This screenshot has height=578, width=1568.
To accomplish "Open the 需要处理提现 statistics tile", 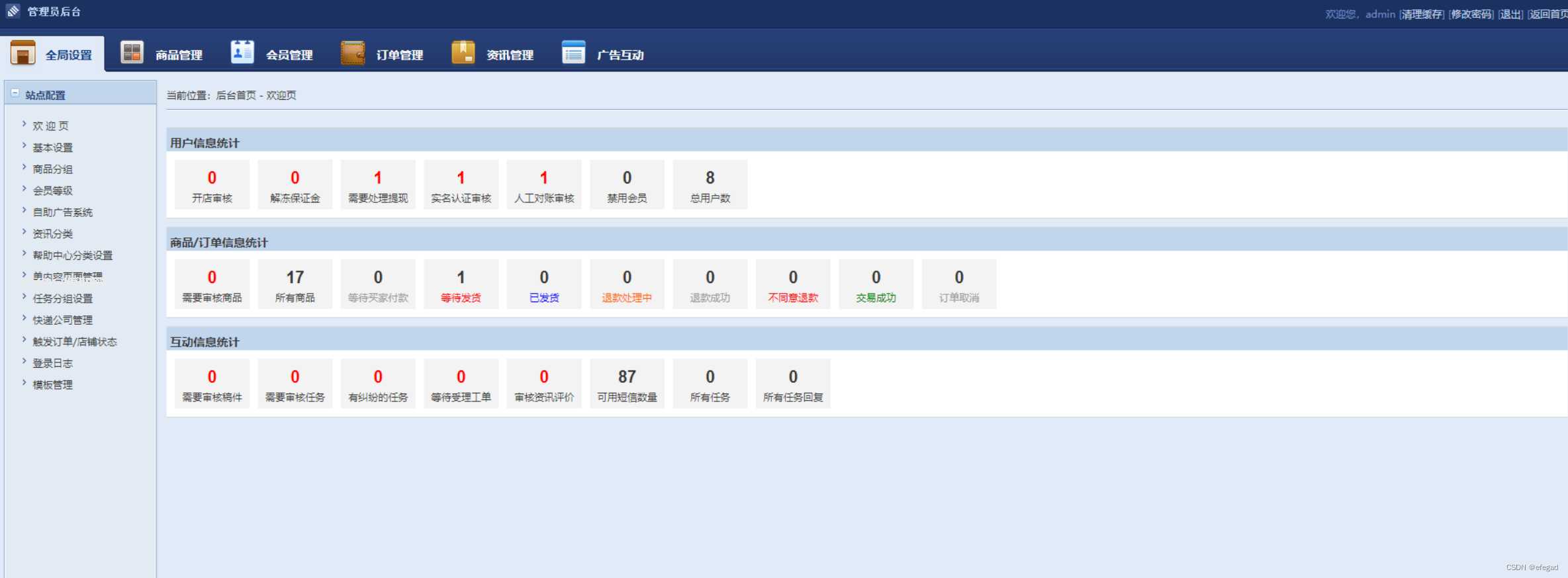I will pos(378,185).
